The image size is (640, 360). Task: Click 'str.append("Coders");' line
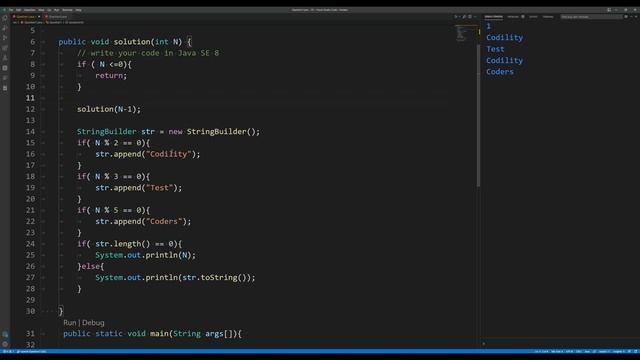click(x=143, y=221)
